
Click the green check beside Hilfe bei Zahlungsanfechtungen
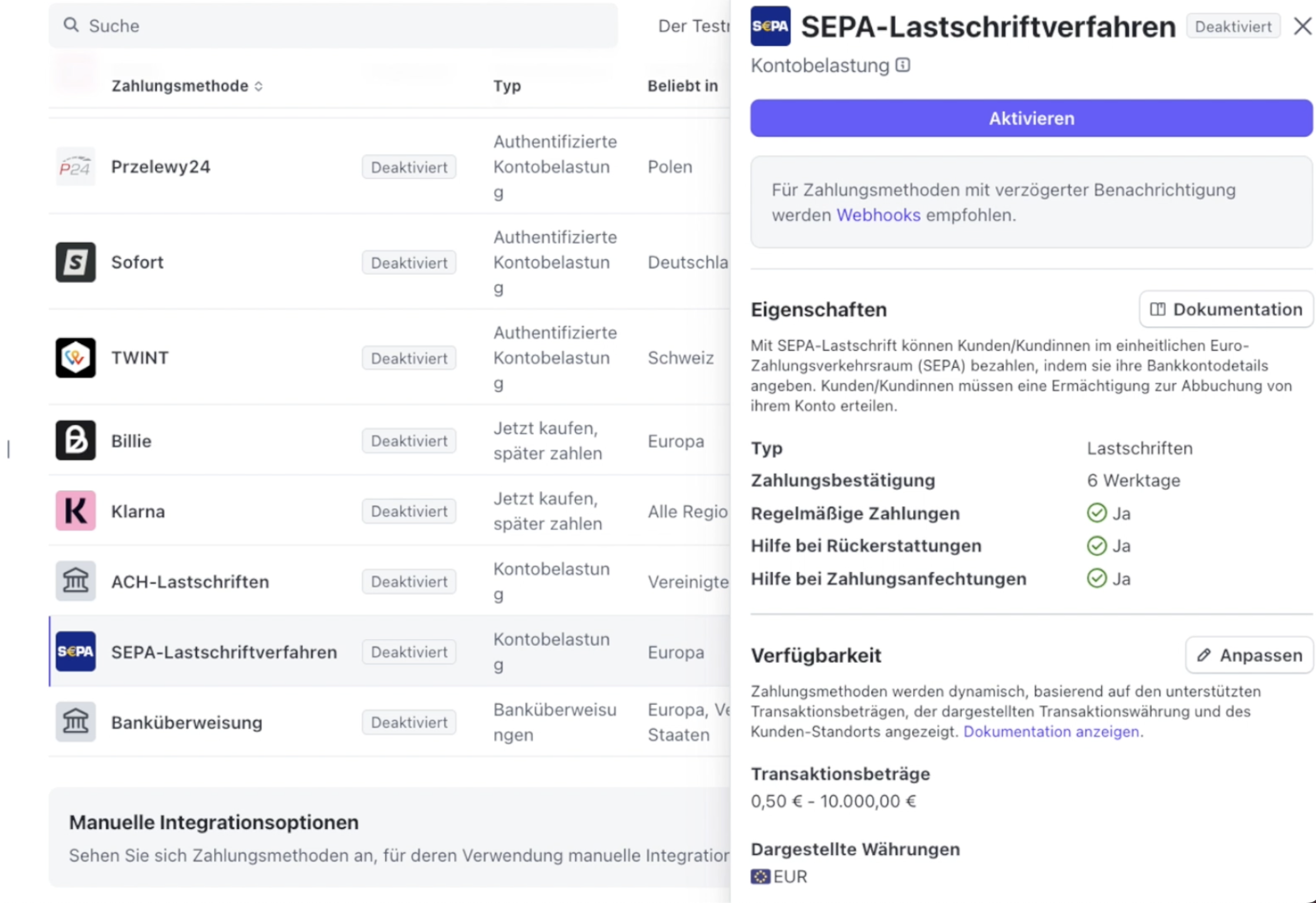coord(1096,579)
